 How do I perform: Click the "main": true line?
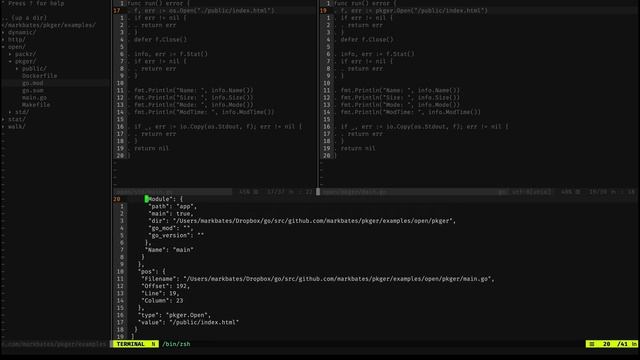pyautogui.click(x=170, y=213)
